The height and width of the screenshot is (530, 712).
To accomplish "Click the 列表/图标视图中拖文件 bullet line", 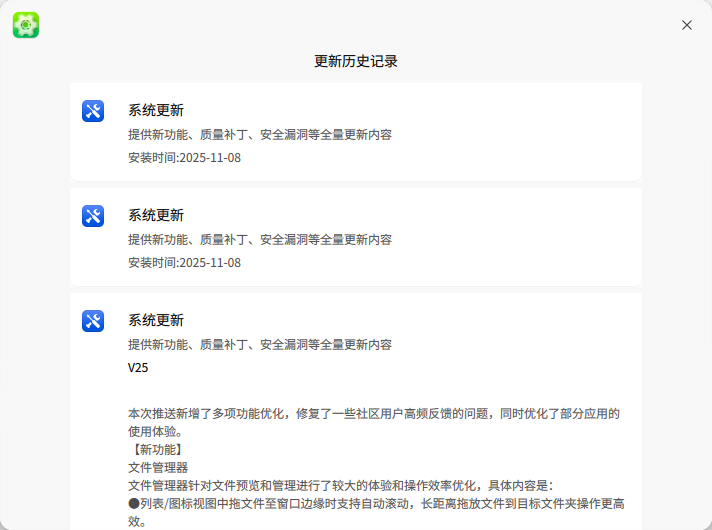I will click(376, 513).
